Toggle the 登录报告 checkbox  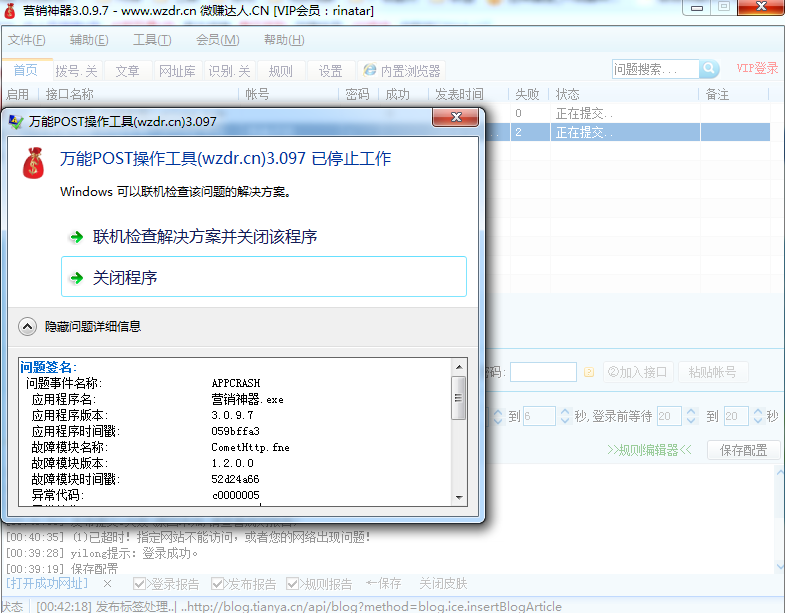click(x=139, y=583)
